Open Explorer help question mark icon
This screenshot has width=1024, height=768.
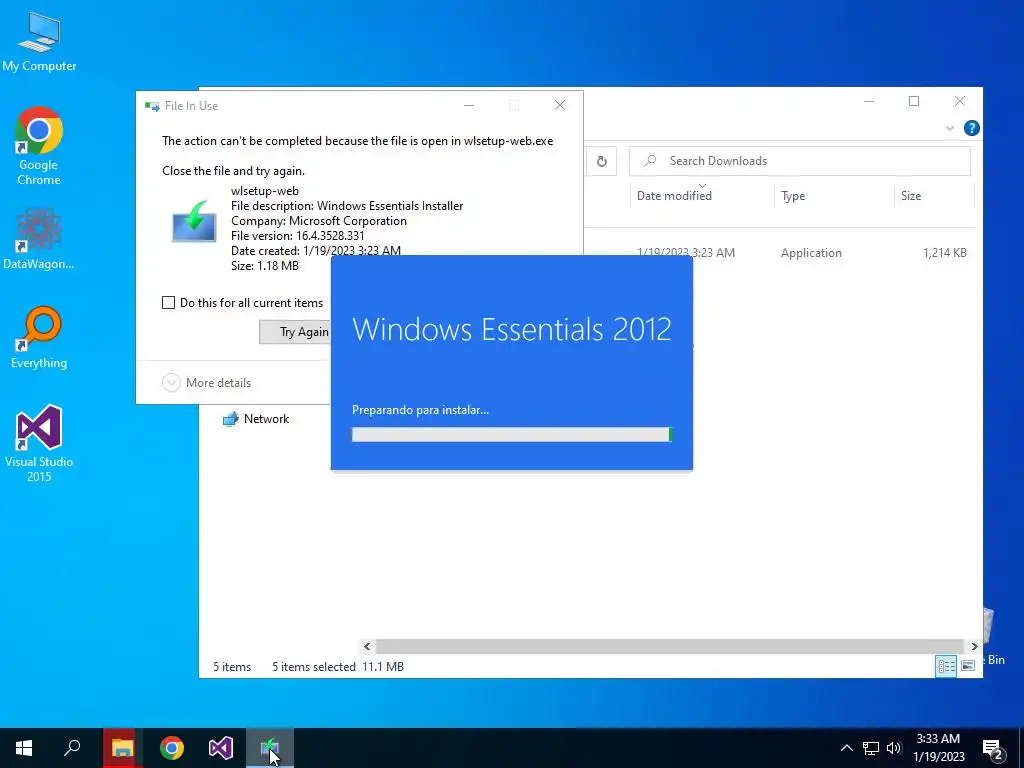pyautogui.click(x=971, y=128)
